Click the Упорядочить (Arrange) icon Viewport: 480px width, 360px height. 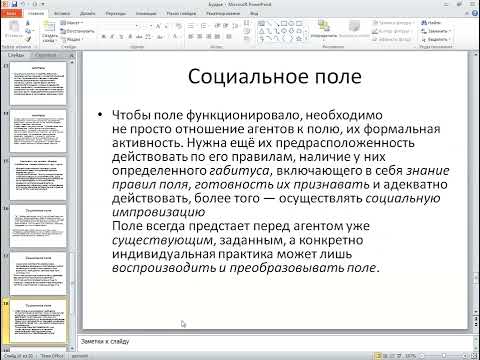pos(323,28)
